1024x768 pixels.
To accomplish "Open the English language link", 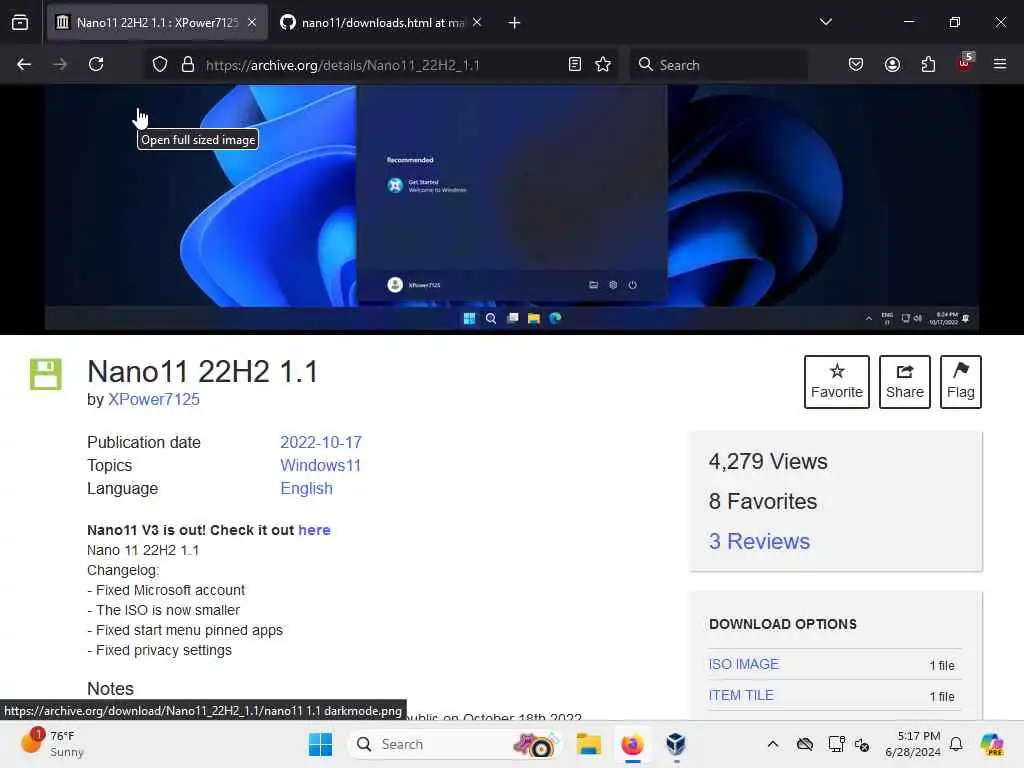I will point(306,488).
